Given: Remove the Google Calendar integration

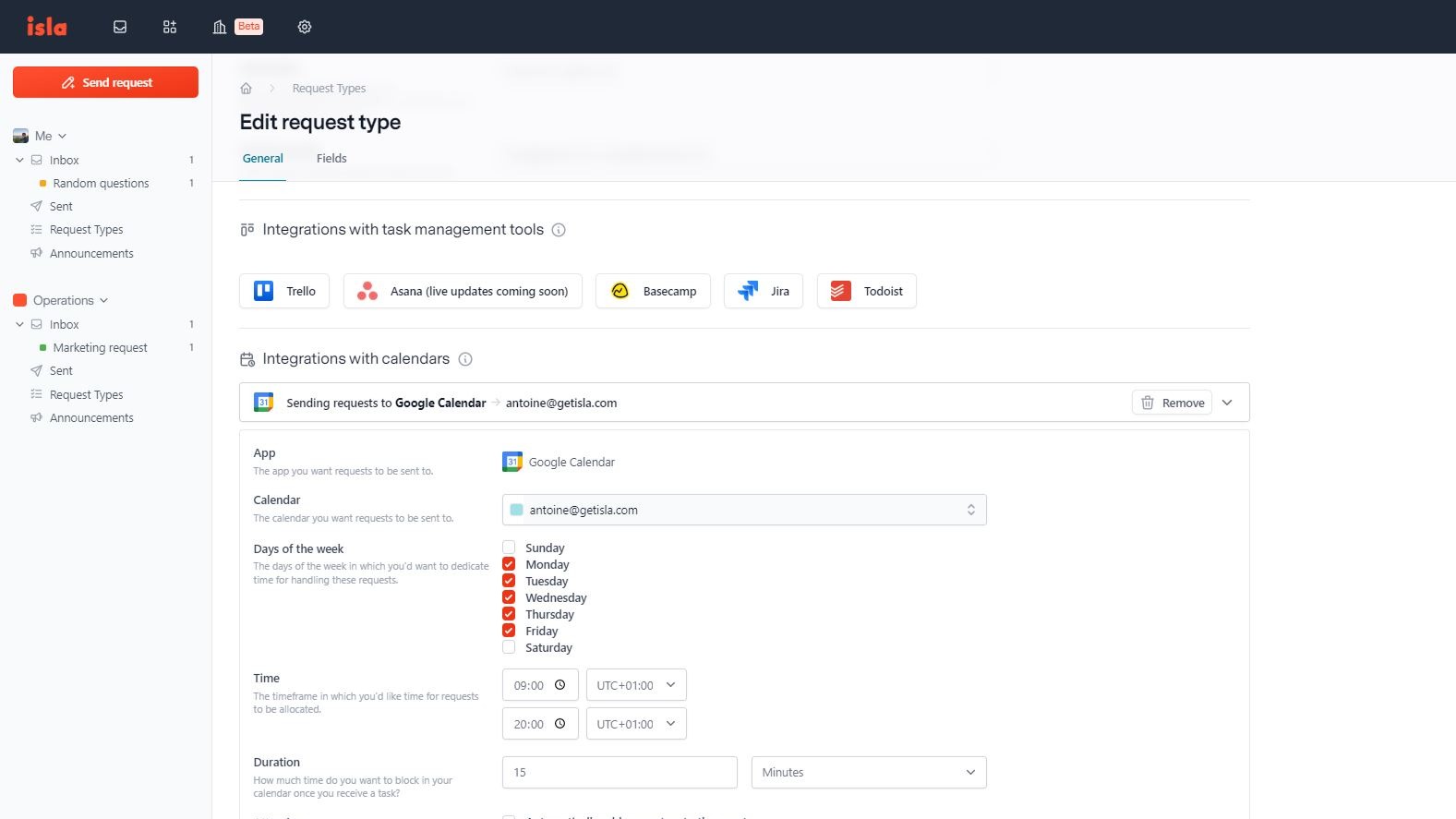Looking at the screenshot, I should point(1172,403).
